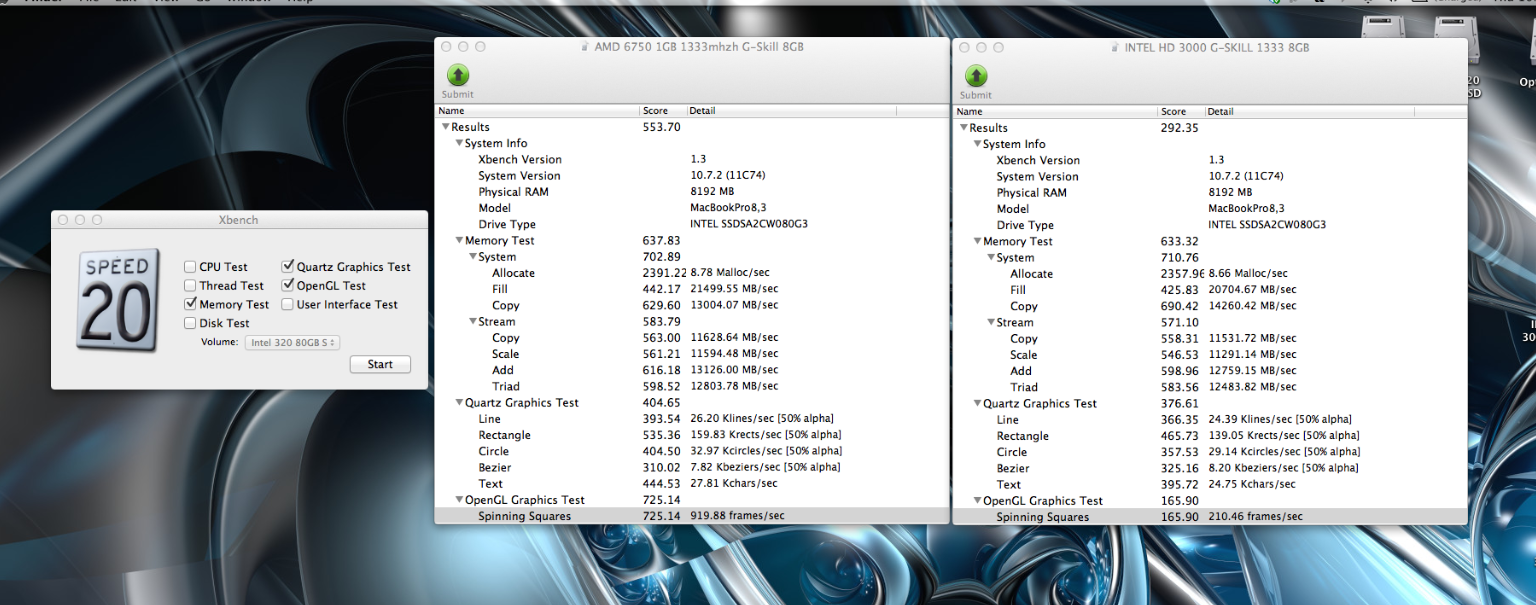
Task: Collapse the Results triangle in INTEL HD 3000 window
Action: coord(964,128)
